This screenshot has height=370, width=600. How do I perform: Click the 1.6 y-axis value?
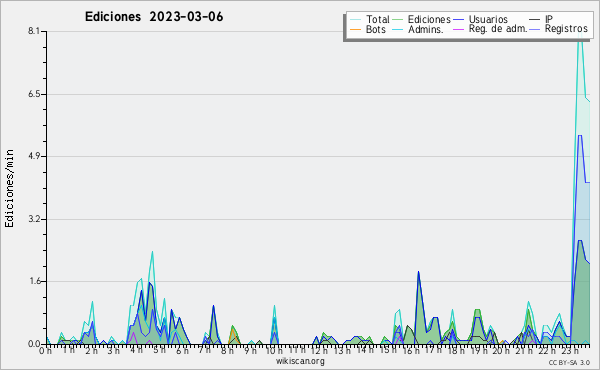(34, 281)
